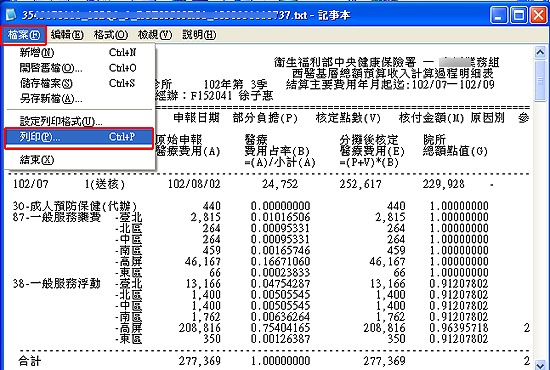Open the 說明(H) help menu
Viewport: 550px width, 370px height.
pos(199,35)
